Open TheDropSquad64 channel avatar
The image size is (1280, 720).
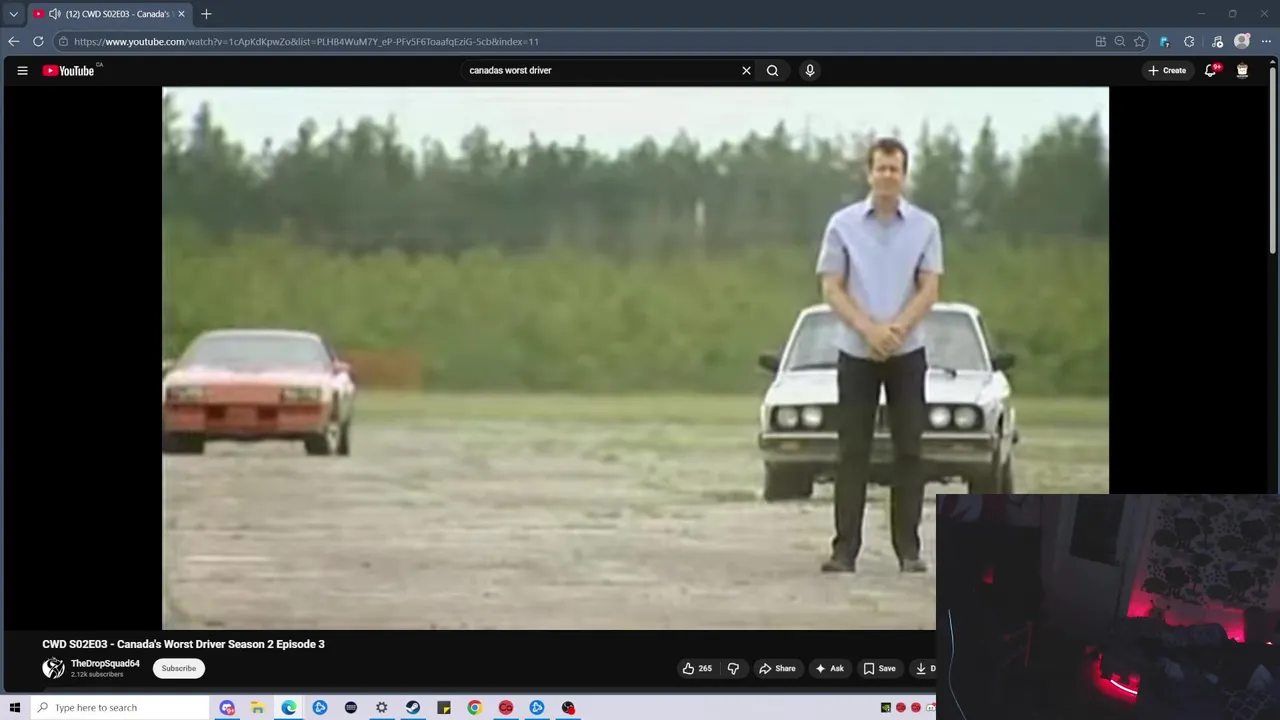[x=53, y=668]
